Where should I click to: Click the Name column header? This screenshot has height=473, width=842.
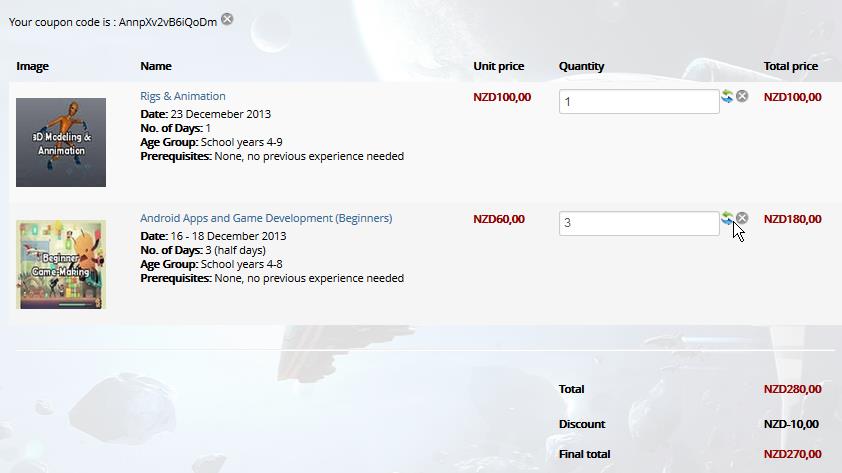click(x=156, y=66)
